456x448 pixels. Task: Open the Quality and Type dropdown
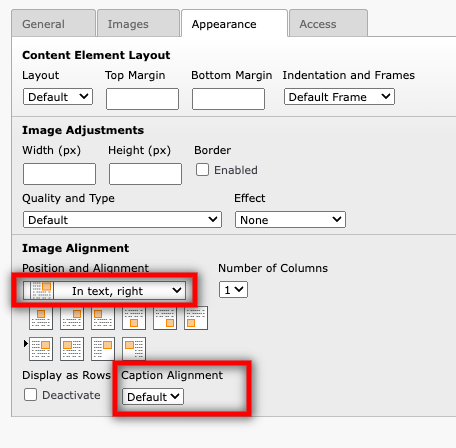pyautogui.click(x=122, y=219)
